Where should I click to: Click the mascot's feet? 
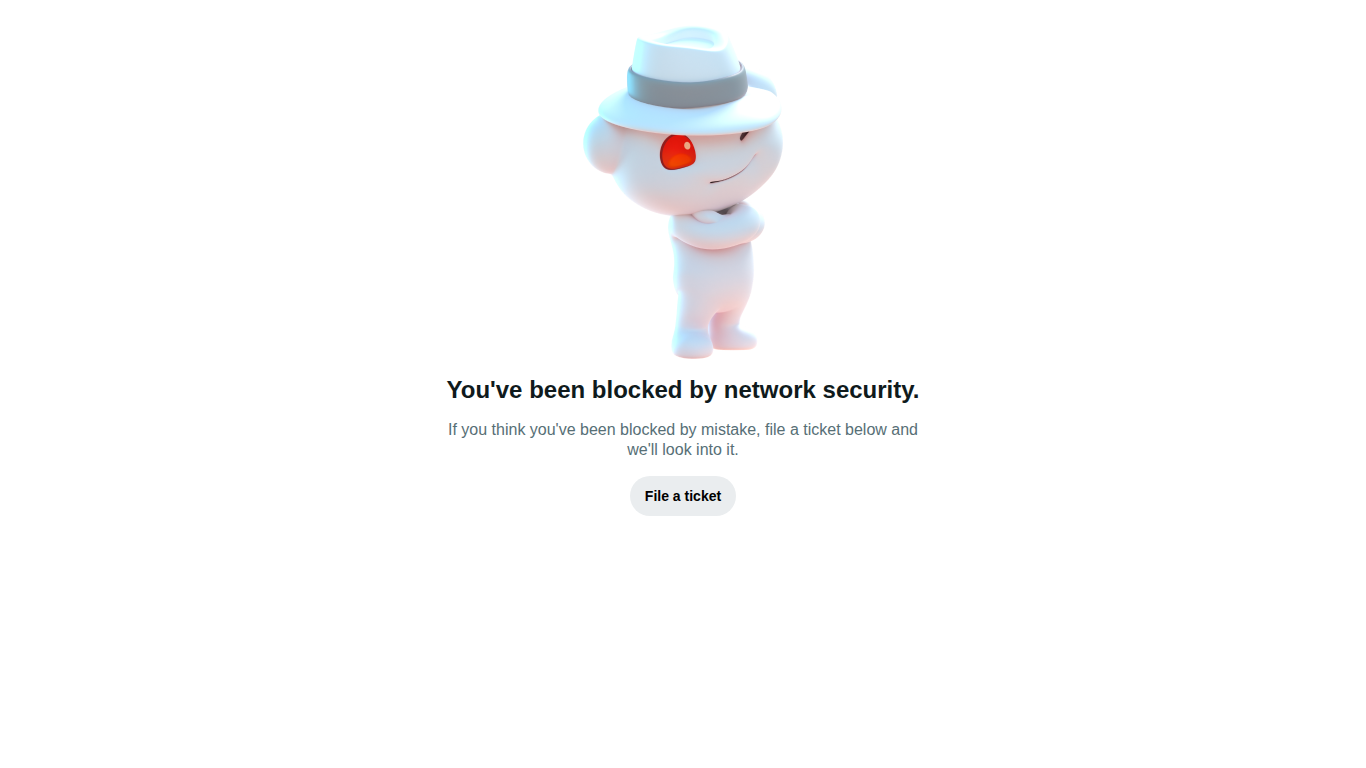(715, 341)
